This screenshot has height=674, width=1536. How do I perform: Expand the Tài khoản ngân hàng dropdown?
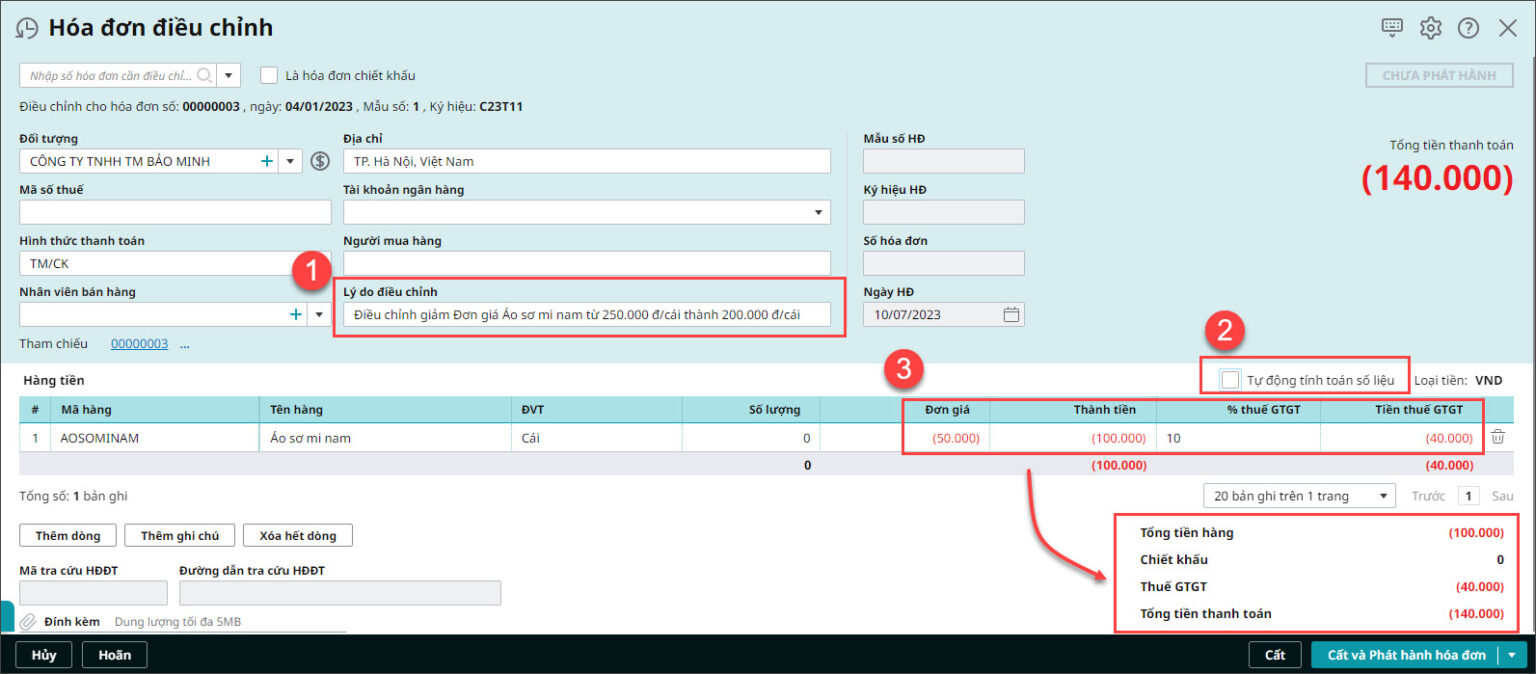(819, 212)
